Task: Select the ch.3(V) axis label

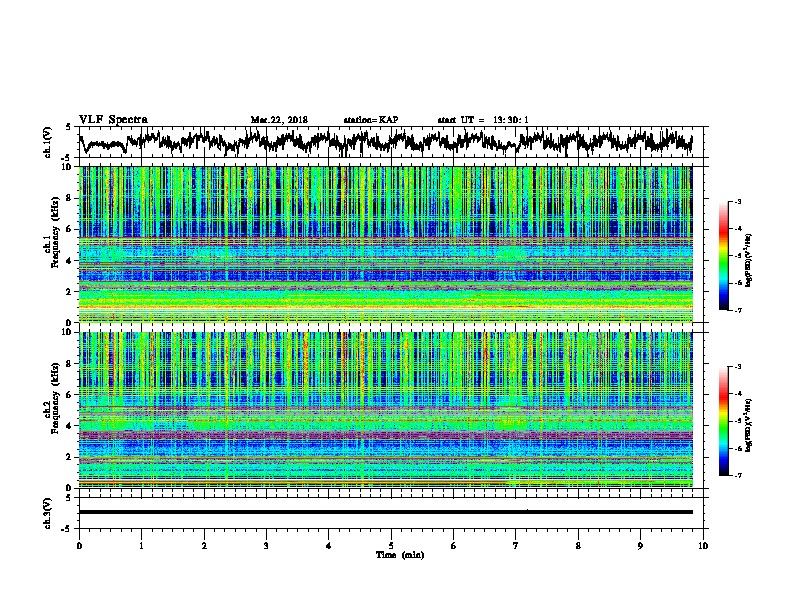Action: (x=48, y=513)
